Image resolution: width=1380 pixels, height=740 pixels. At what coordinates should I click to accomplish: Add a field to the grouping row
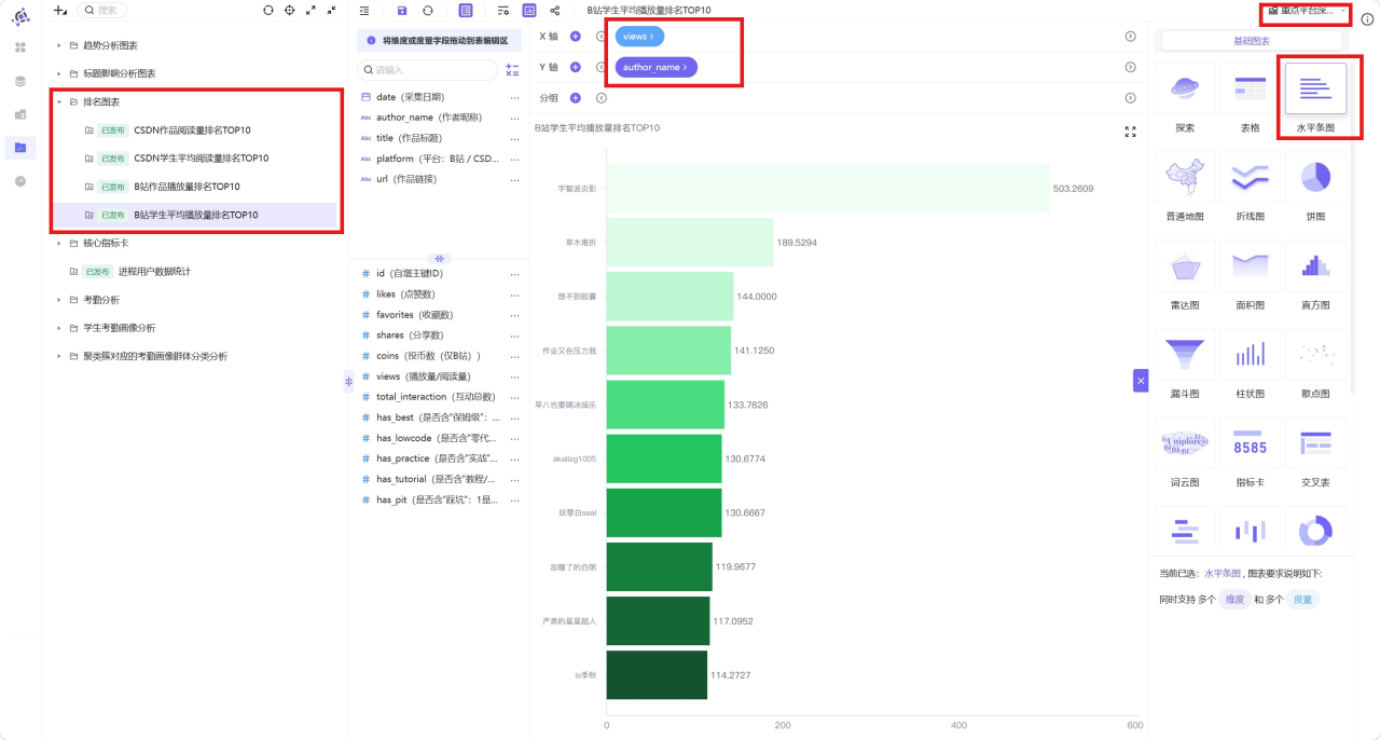click(x=575, y=98)
